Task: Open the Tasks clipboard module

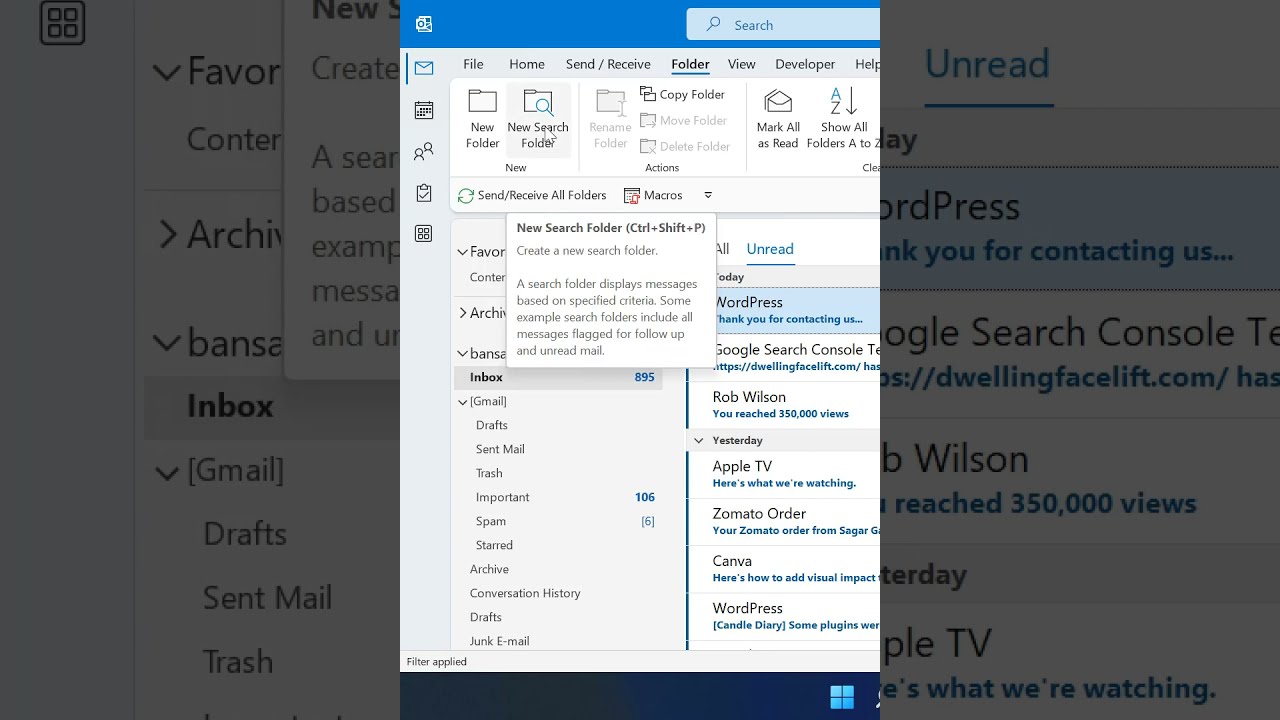Action: 424,193
